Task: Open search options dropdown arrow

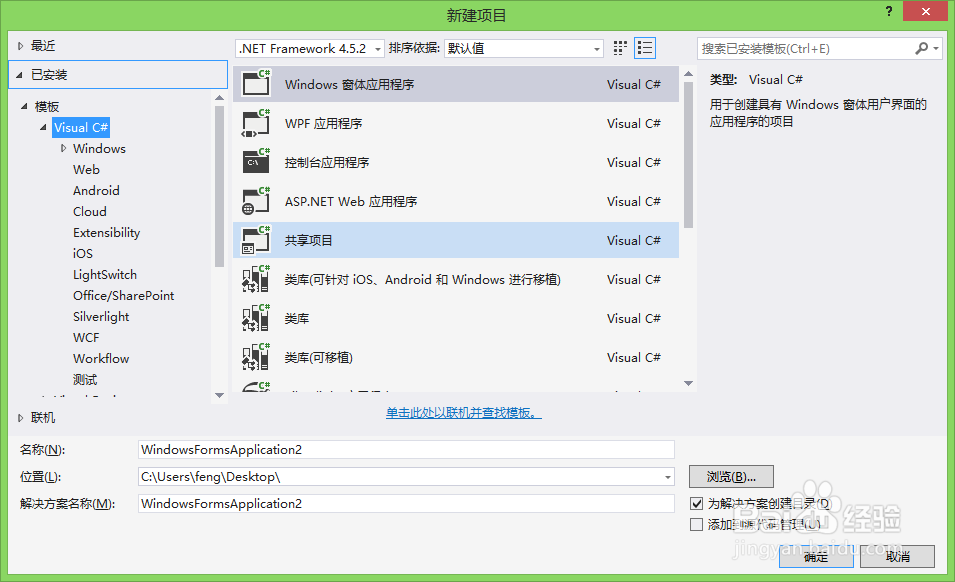Action: point(936,48)
